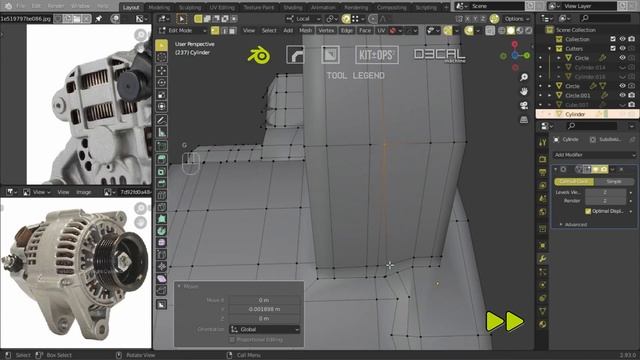This screenshot has height=360, width=640.
Task: Select the Move tool in the toolbar
Action: coord(162,70)
